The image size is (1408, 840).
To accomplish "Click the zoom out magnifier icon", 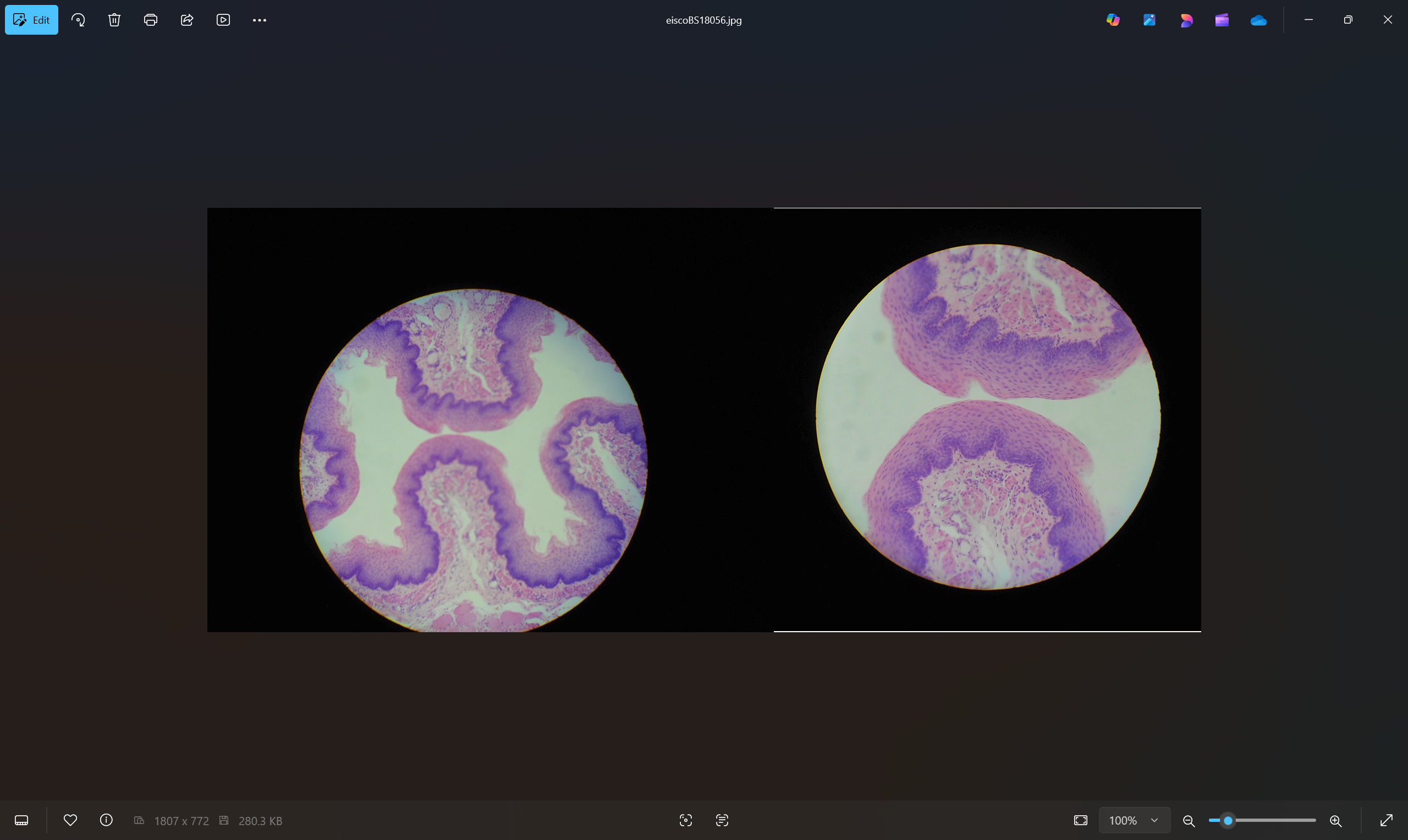I will click(1189, 820).
